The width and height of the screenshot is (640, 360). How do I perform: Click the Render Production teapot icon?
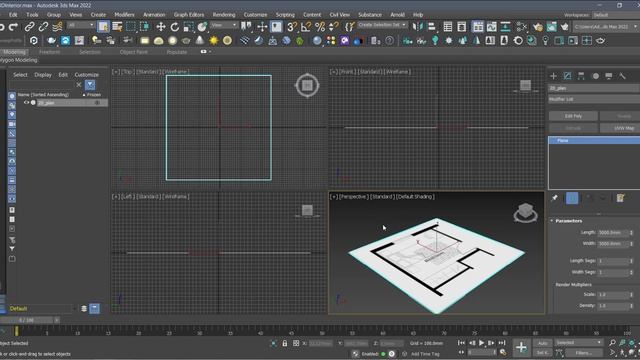[x=565, y=27]
